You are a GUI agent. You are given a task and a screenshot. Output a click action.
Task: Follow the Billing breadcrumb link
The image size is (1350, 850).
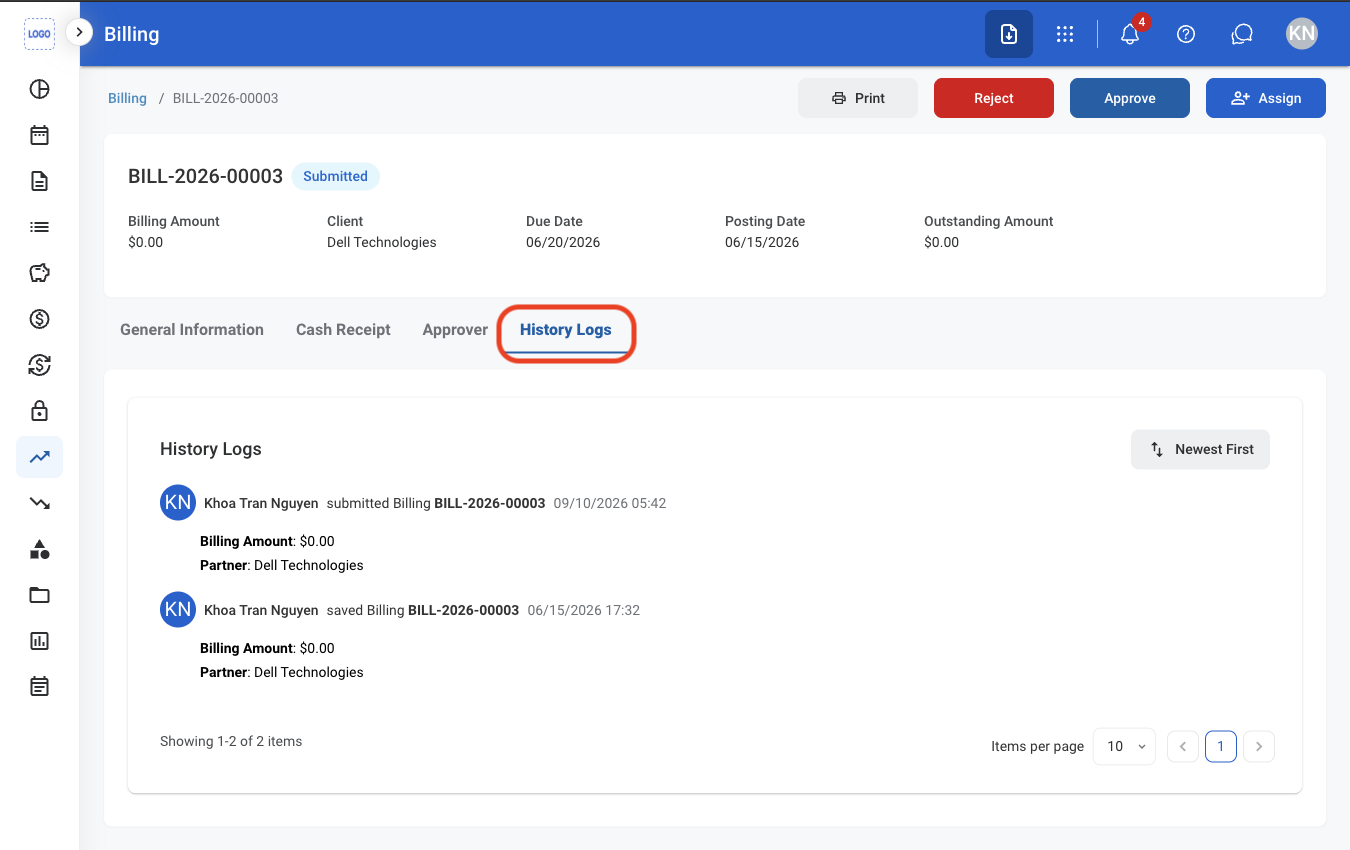click(x=127, y=98)
